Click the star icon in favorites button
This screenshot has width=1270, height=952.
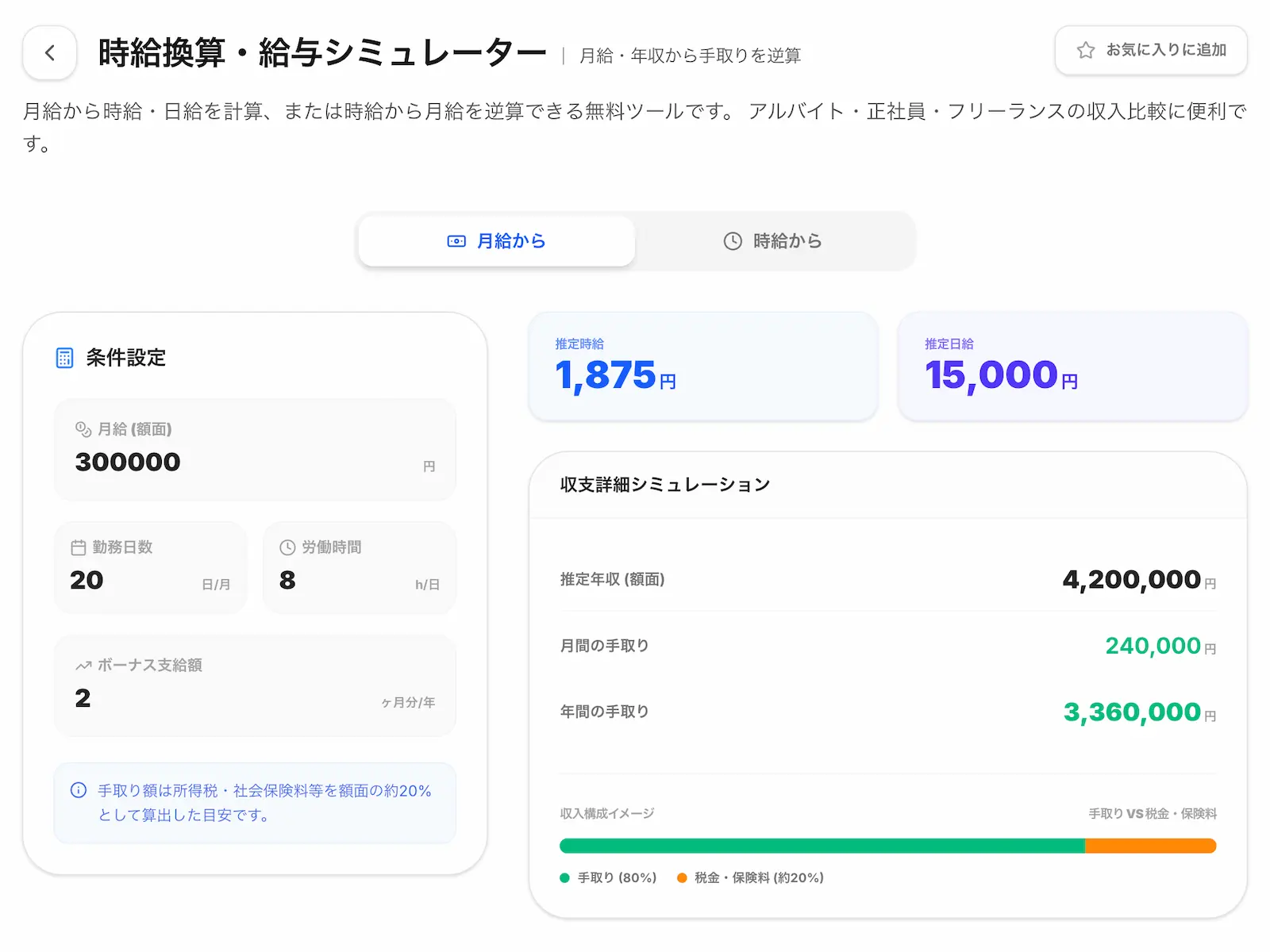pos(1085,51)
